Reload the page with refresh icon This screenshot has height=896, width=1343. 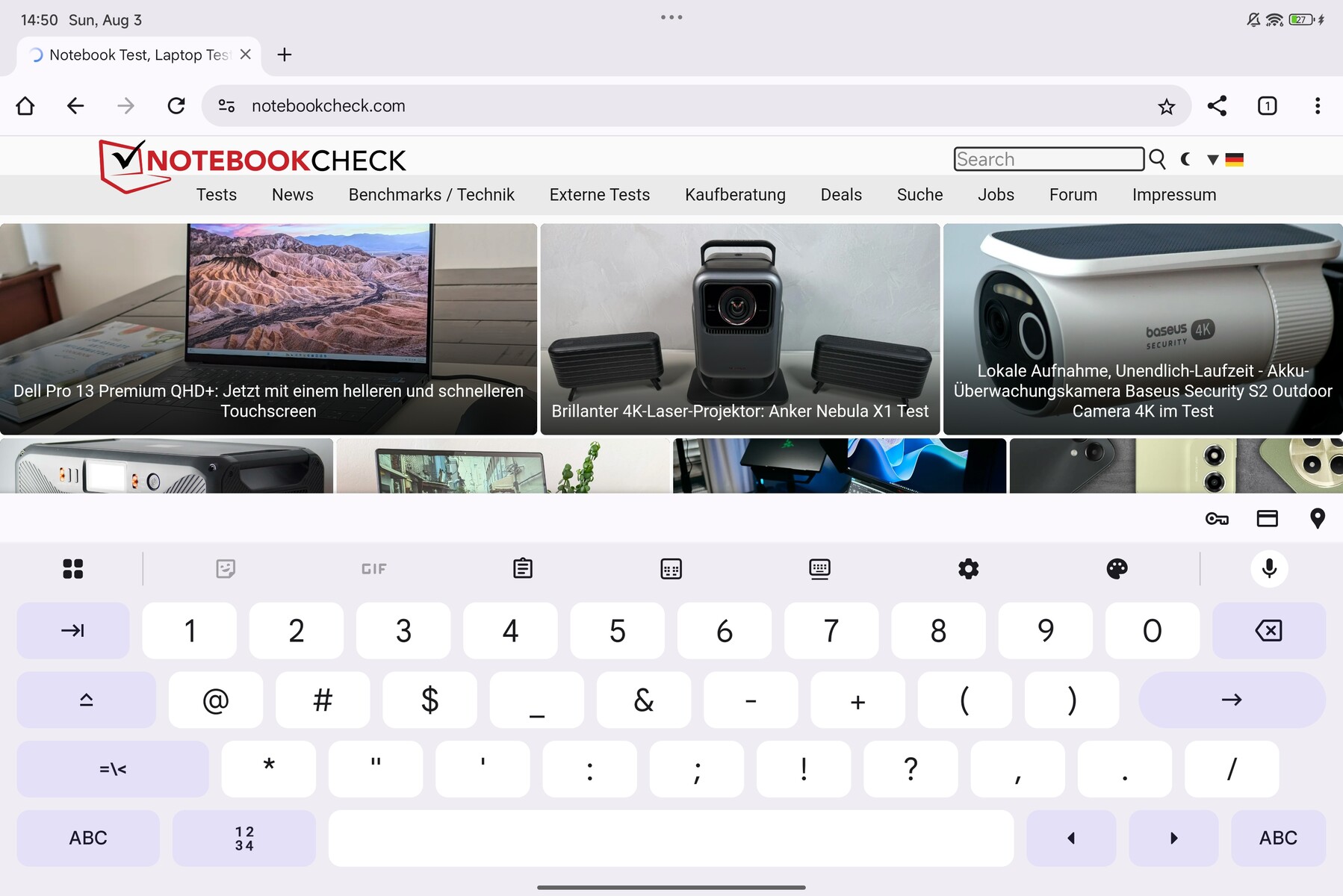click(x=176, y=106)
